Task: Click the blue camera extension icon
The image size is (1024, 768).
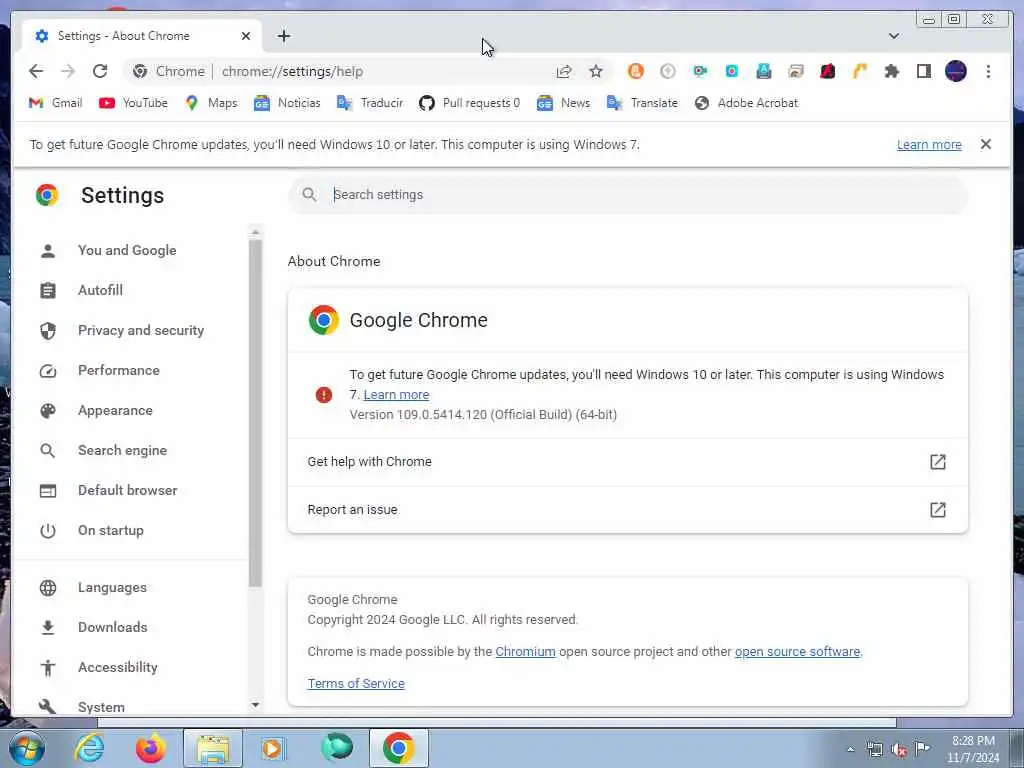Action: point(699,71)
